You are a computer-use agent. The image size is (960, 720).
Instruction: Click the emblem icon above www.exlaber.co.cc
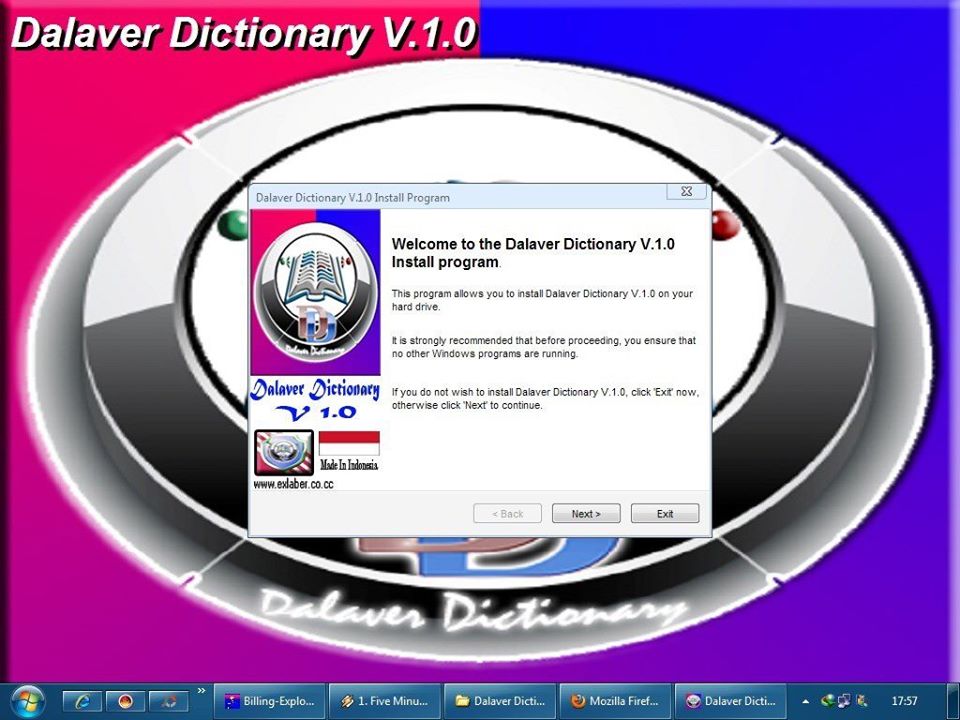tap(284, 452)
